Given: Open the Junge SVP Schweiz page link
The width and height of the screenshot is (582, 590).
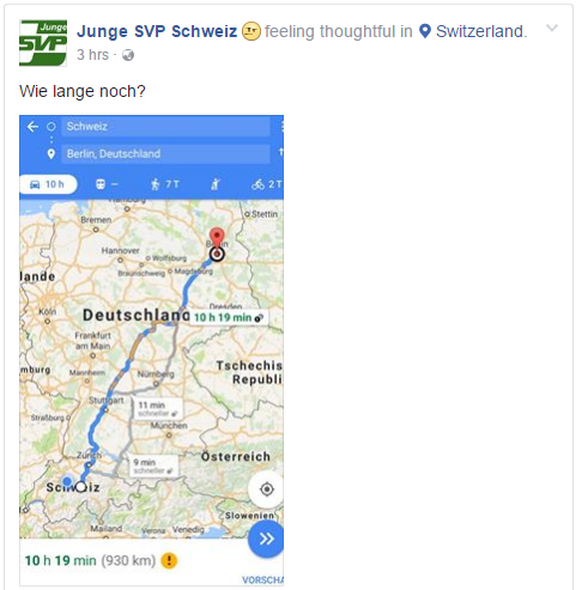Looking at the screenshot, I should (x=157, y=31).
